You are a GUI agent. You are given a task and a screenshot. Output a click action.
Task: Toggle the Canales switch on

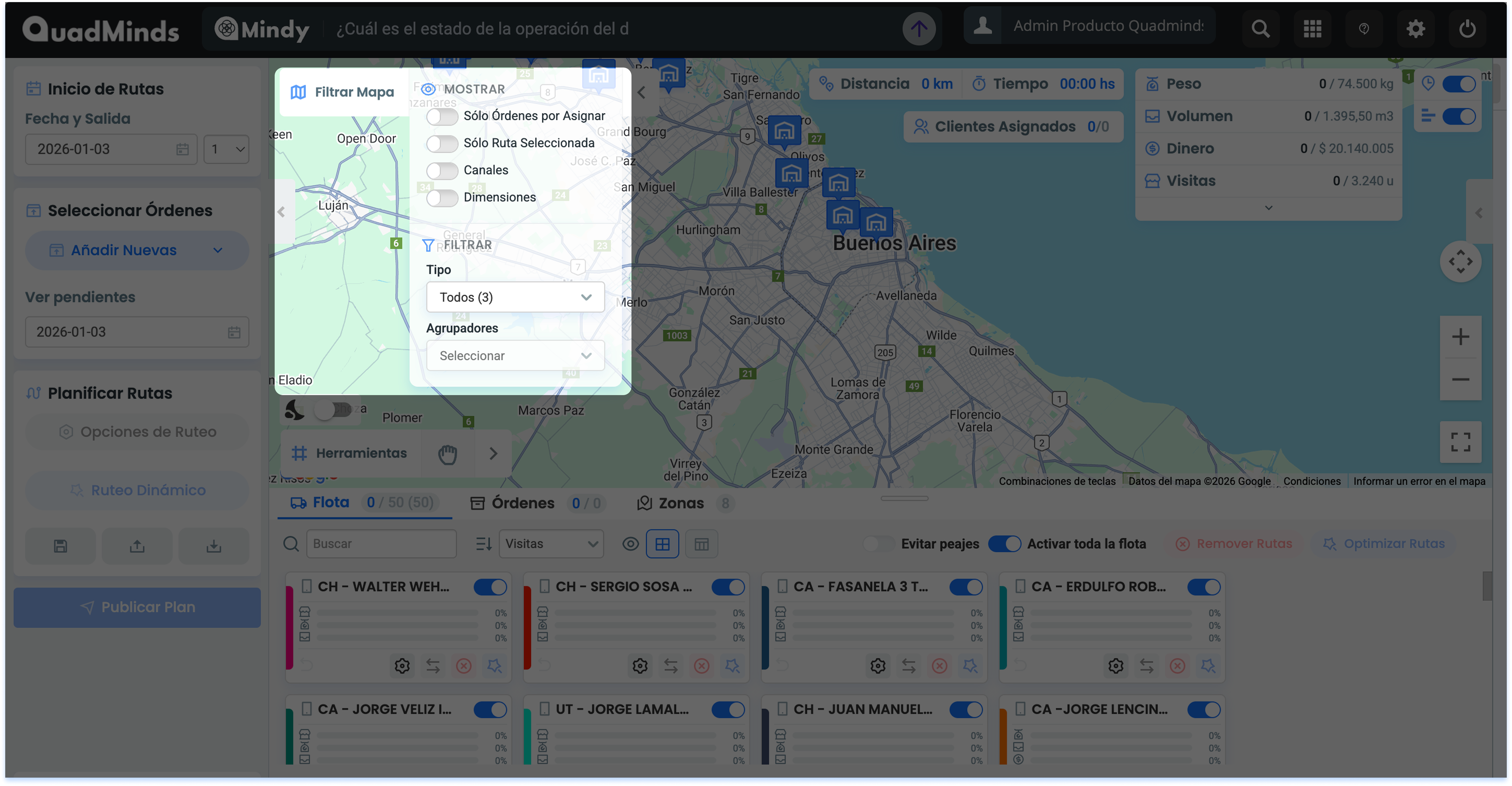click(442, 170)
